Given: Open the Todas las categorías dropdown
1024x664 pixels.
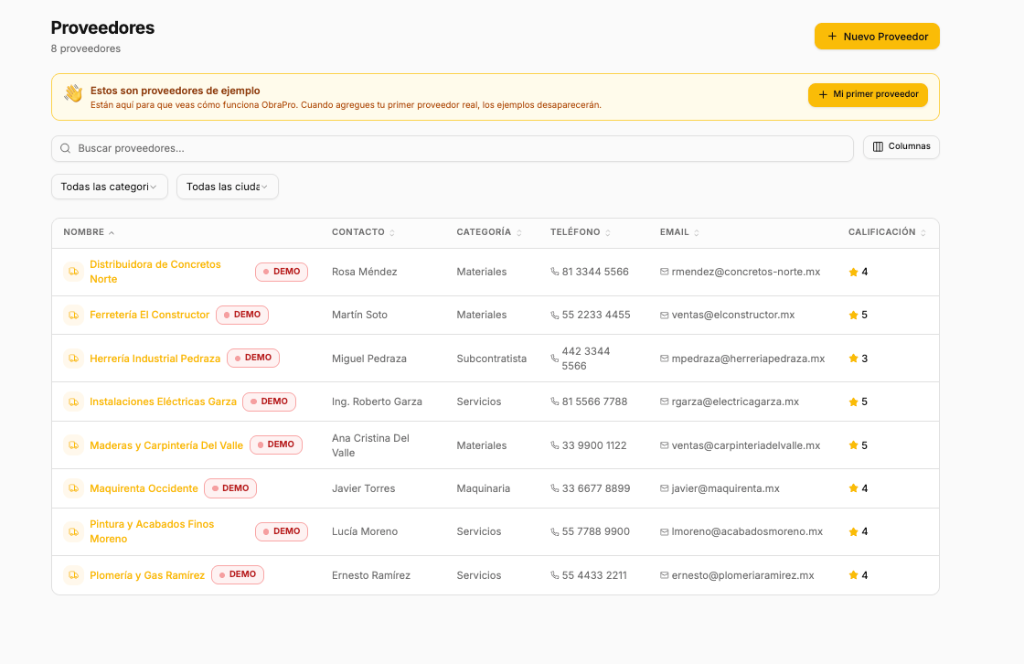Looking at the screenshot, I should pyautogui.click(x=109, y=187).
